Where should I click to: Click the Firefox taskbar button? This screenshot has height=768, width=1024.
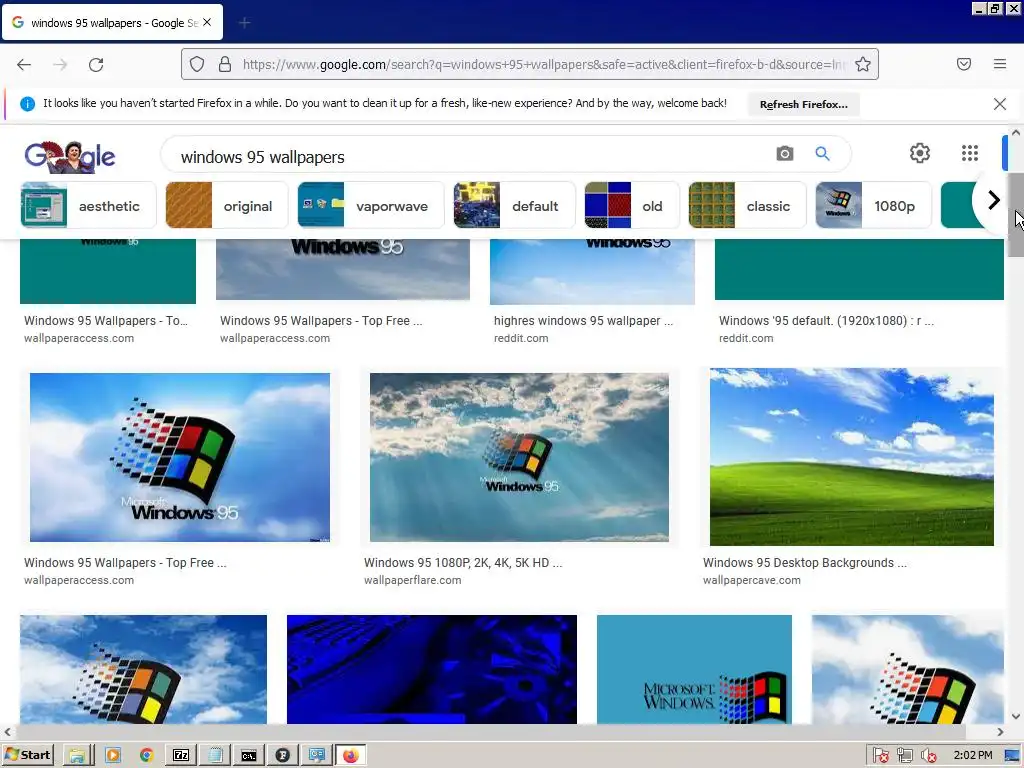(x=351, y=756)
